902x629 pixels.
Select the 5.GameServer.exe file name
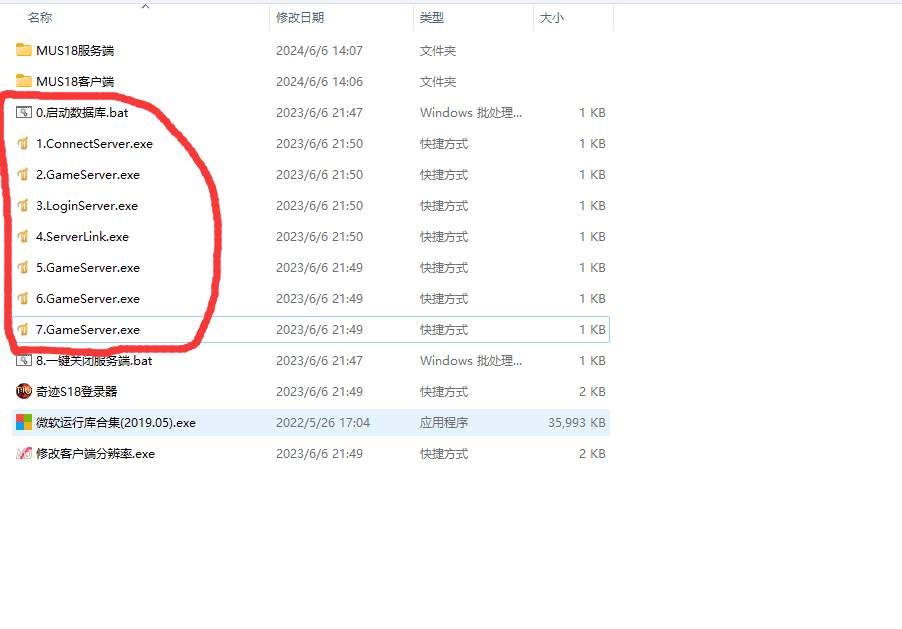click(x=88, y=267)
